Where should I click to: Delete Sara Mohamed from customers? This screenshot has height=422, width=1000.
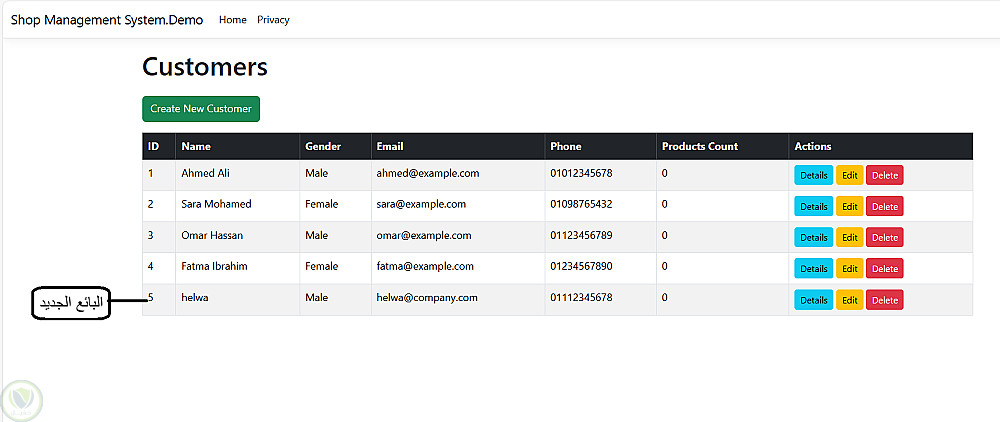click(x=884, y=206)
